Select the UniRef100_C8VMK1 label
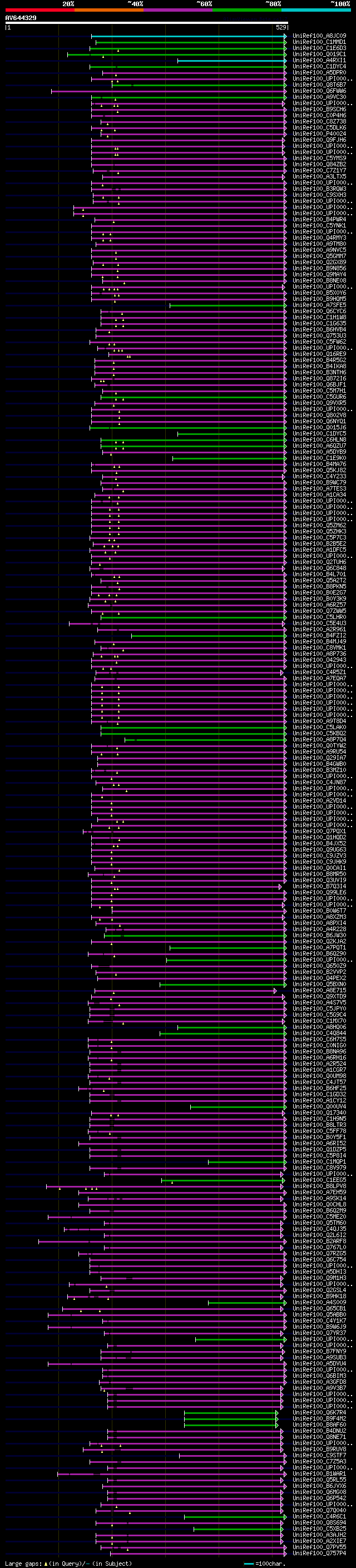The height and width of the screenshot is (1568, 356). pos(319,647)
